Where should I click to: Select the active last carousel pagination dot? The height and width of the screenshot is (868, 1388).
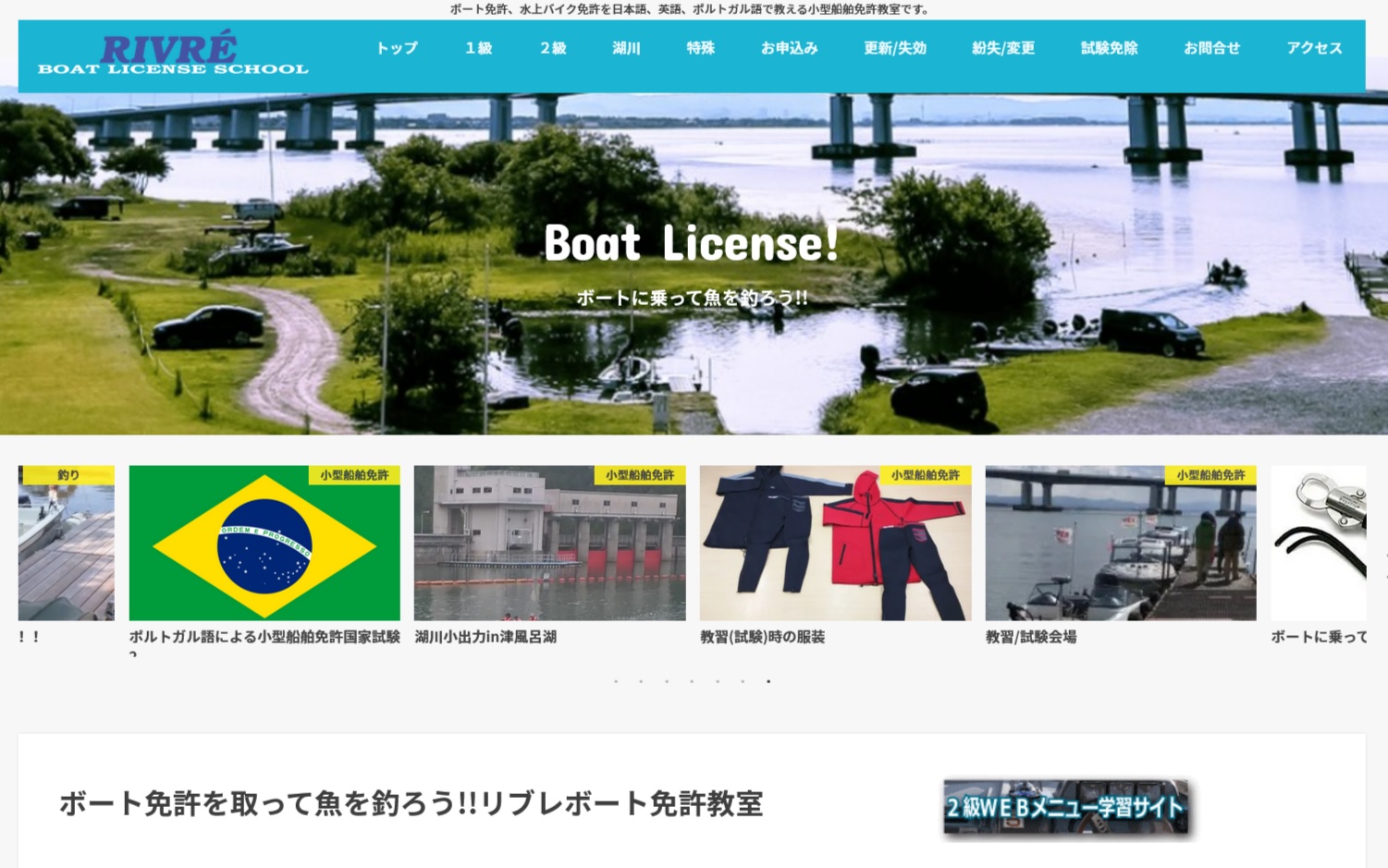768,681
